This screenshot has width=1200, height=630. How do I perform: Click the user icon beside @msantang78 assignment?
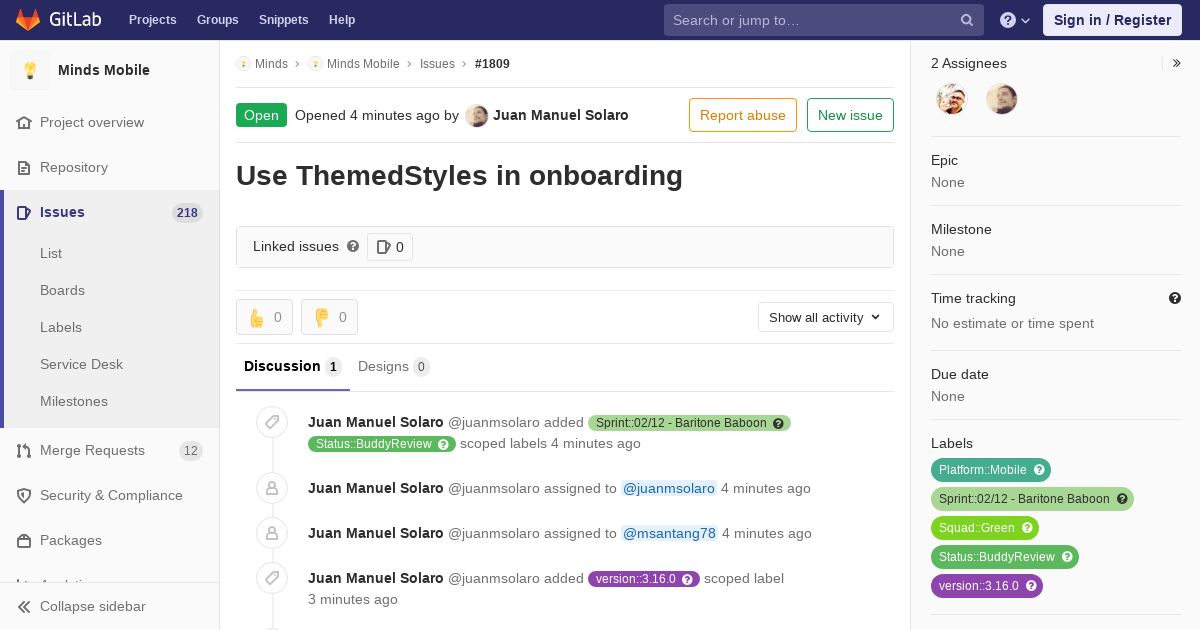click(272, 533)
